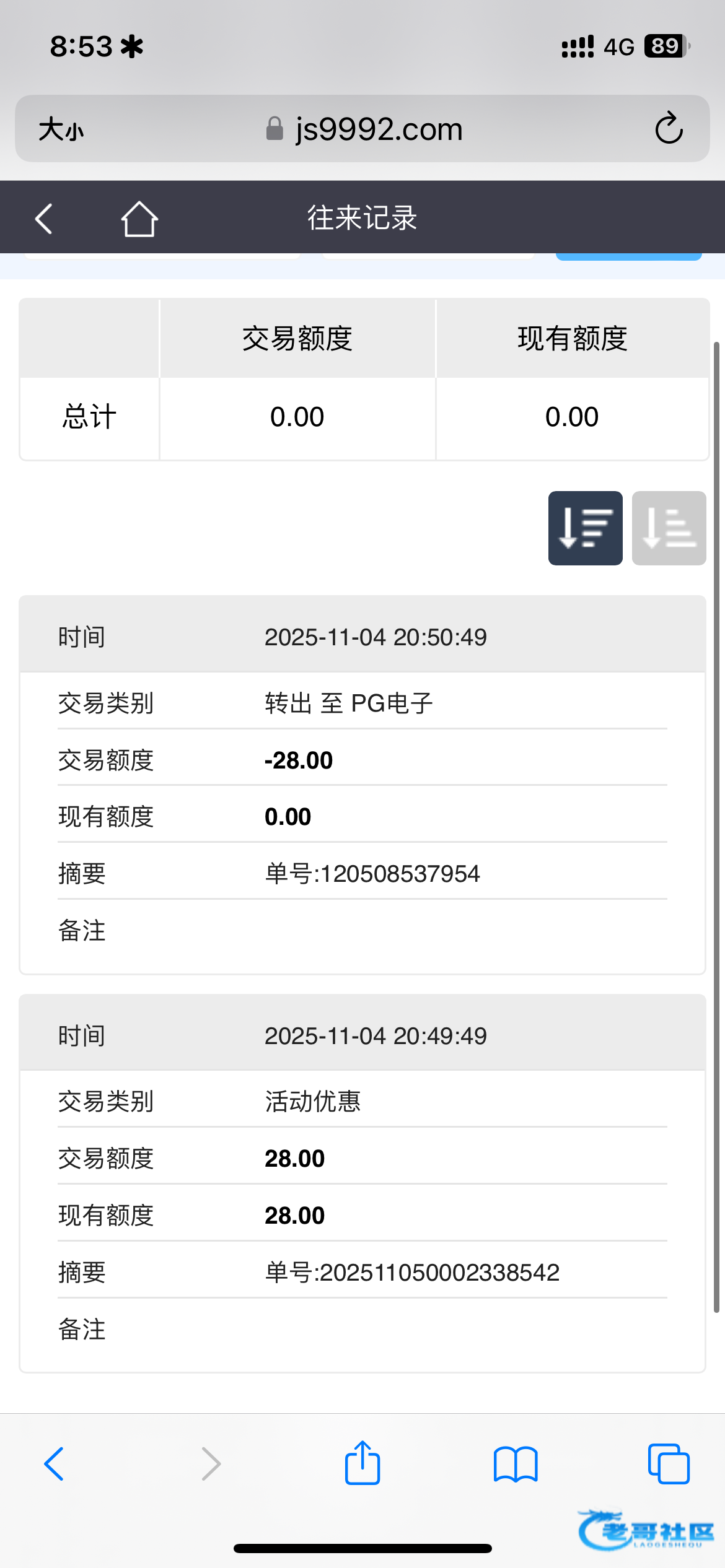Image resolution: width=725 pixels, height=1568 pixels.
Task: Sort records in ascending order
Action: tap(669, 528)
